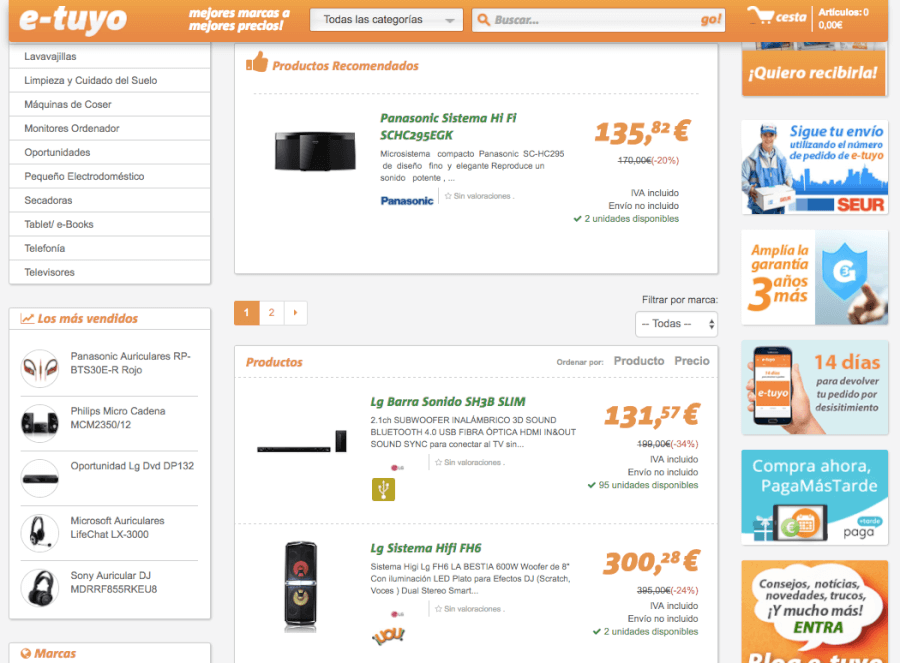Rate the Lg Barra Sonido via its star
The height and width of the screenshot is (663, 900).
(438, 462)
